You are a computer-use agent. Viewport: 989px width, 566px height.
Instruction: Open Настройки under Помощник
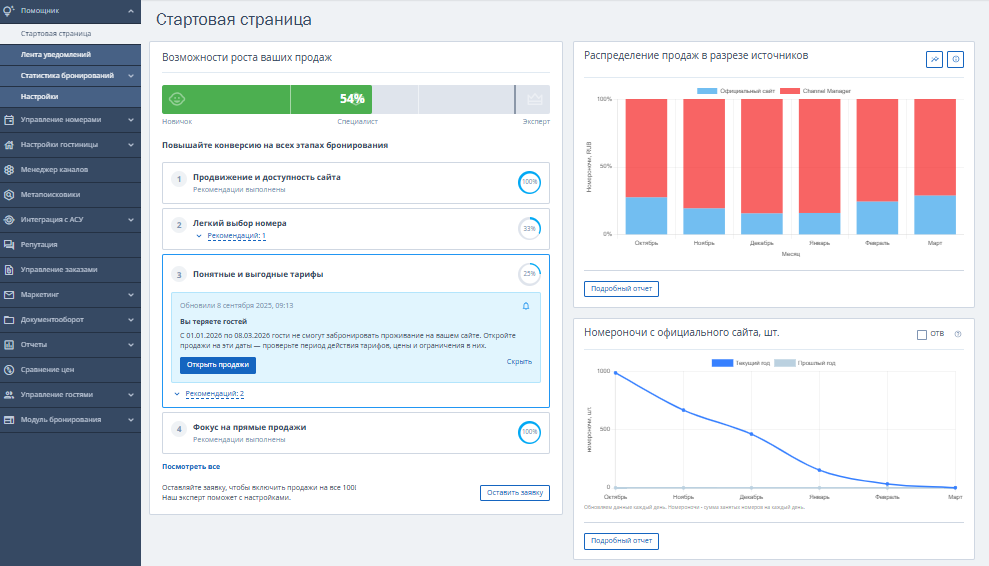[x=71, y=97]
